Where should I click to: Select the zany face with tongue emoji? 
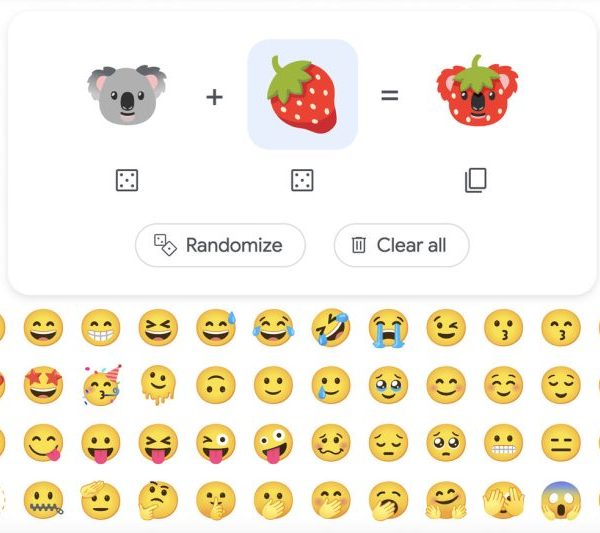pyautogui.click(x=273, y=443)
